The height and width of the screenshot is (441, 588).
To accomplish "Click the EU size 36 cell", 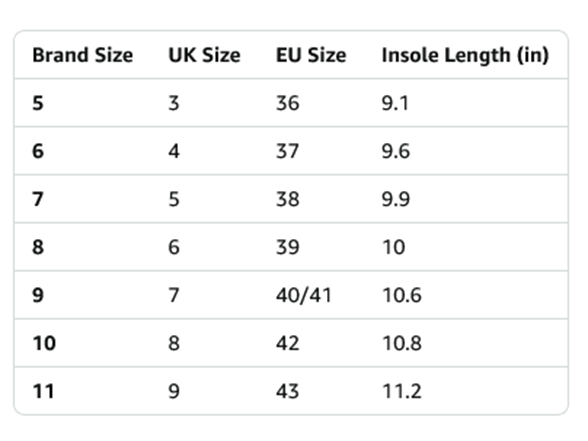I will 288,103.
